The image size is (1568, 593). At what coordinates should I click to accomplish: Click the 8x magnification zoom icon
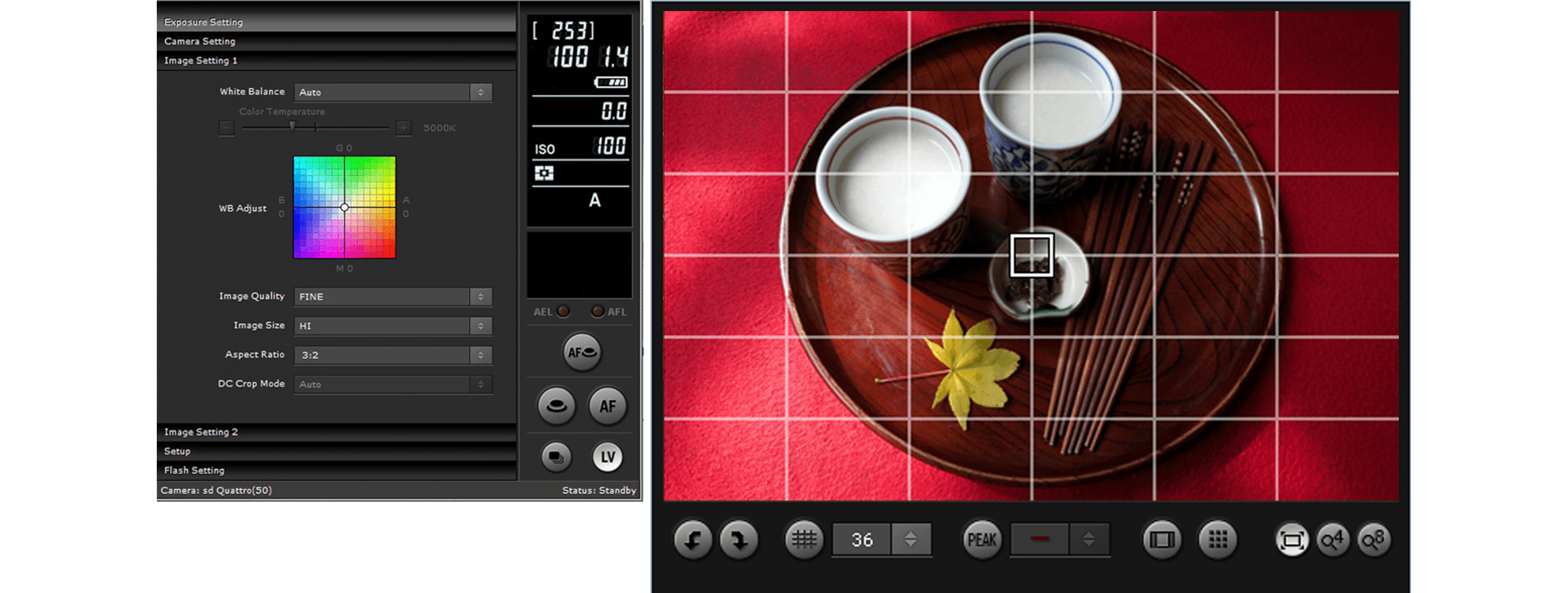(x=1373, y=540)
